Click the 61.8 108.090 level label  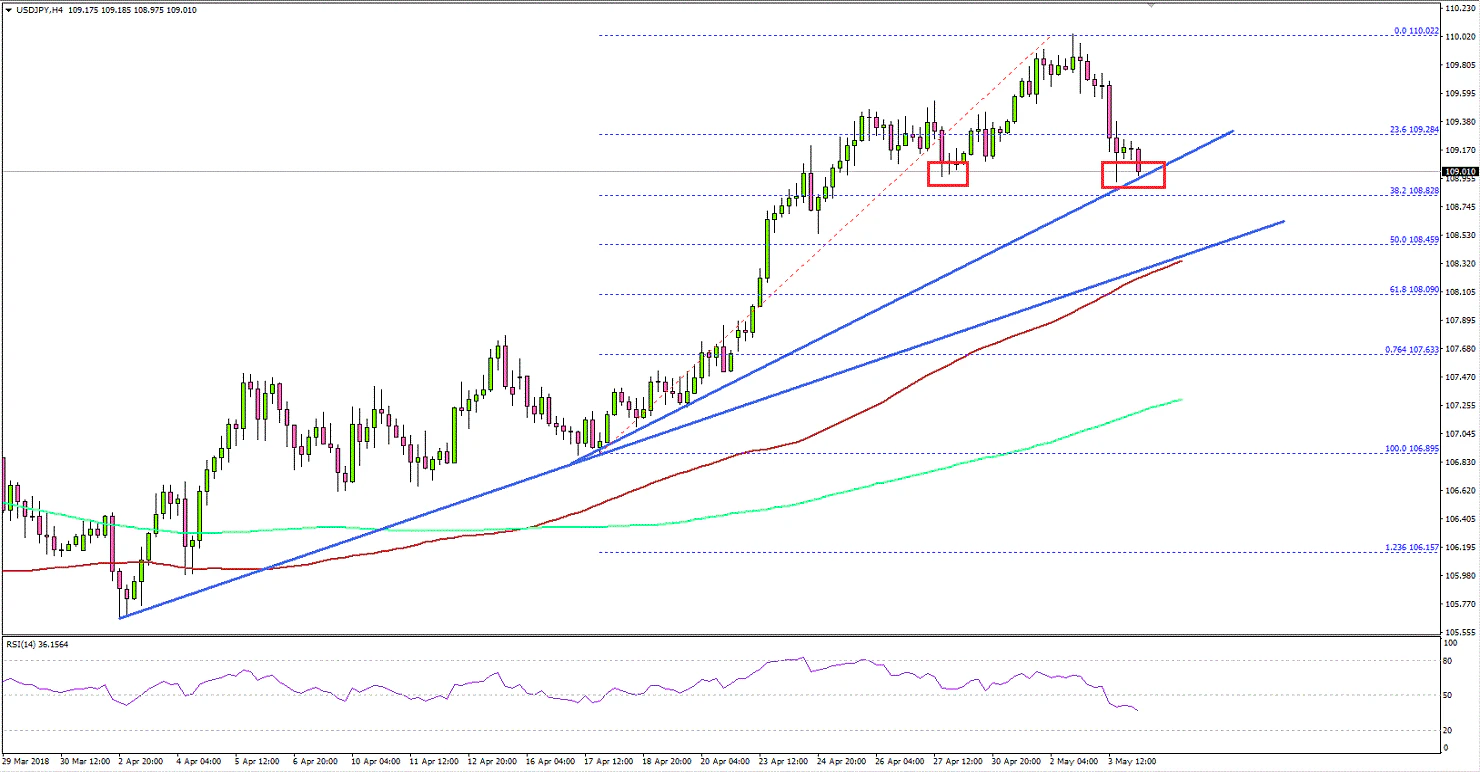tap(1412, 288)
